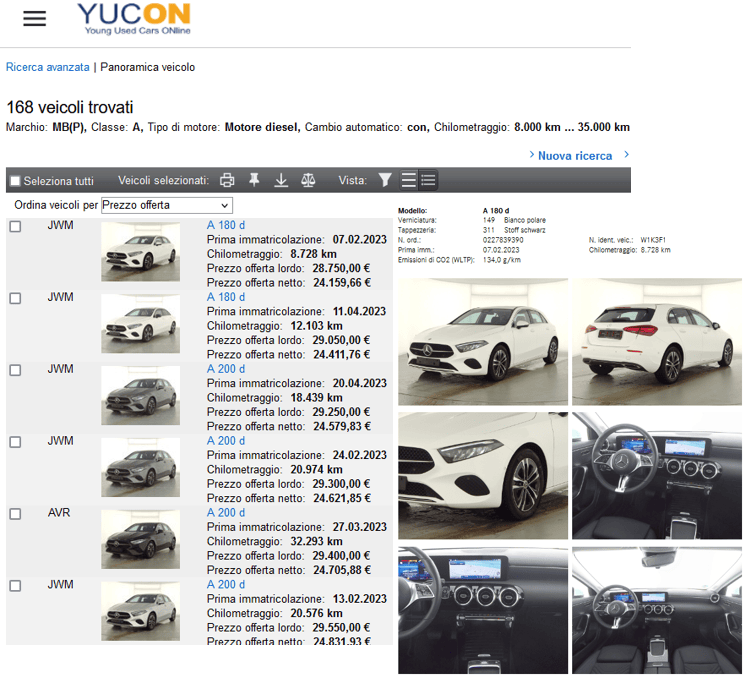
Task: Select the A 200 d 20.974 km checkbox
Action: 15,442
